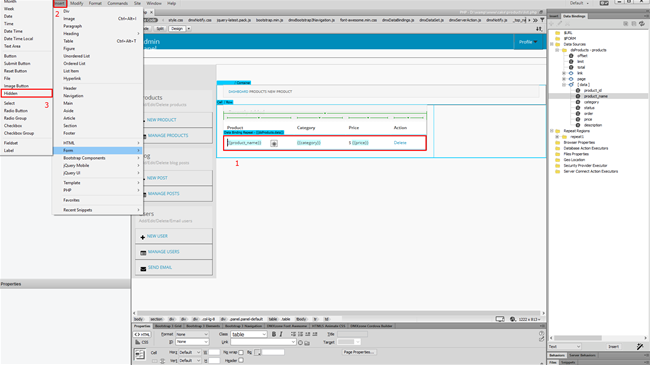The image size is (650, 365).
Task: Click the document horizontal scrollbar
Action: [338, 313]
